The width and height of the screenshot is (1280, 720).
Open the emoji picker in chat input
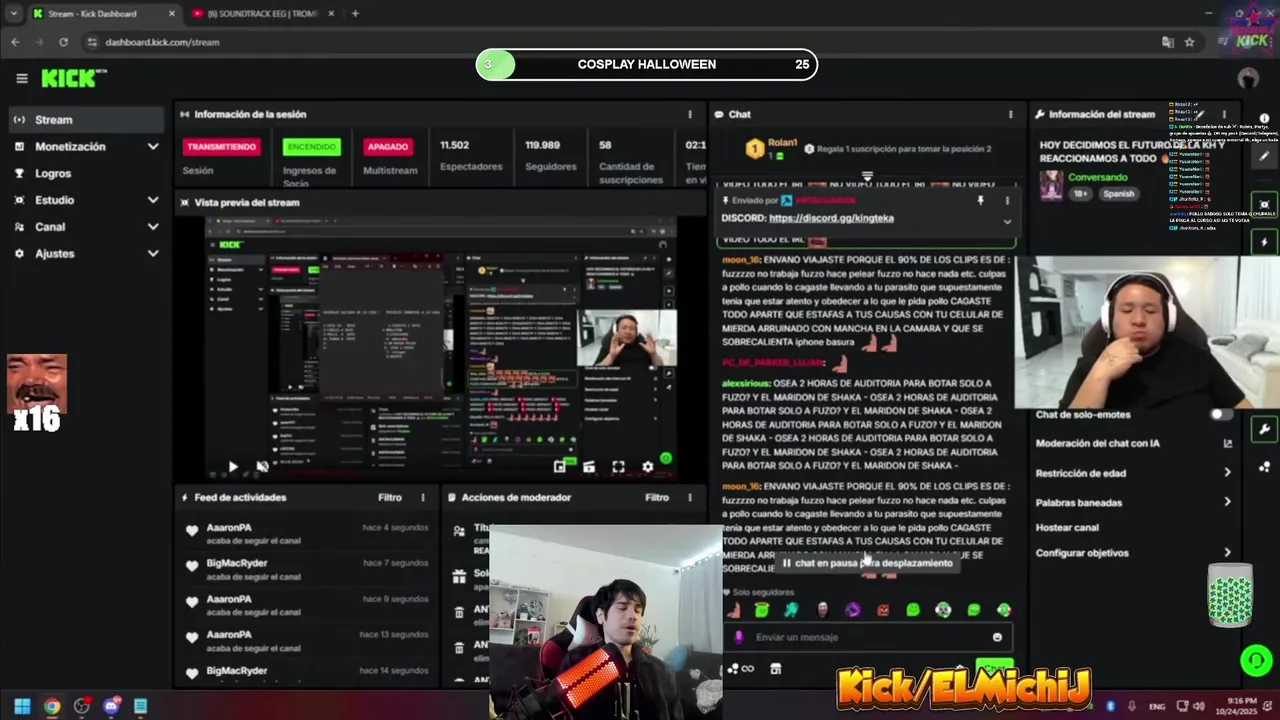pos(997,637)
